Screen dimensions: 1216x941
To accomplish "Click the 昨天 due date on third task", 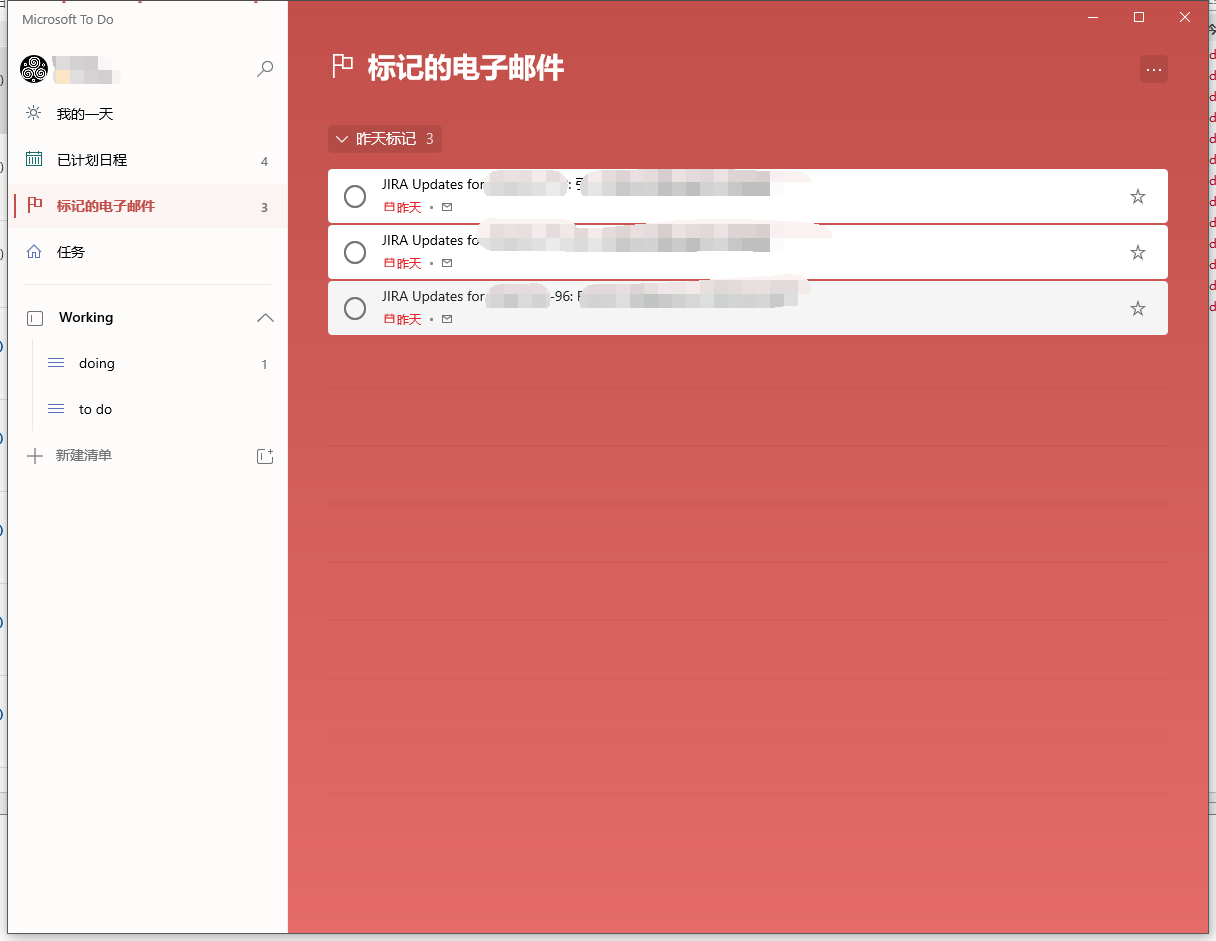I will (403, 319).
